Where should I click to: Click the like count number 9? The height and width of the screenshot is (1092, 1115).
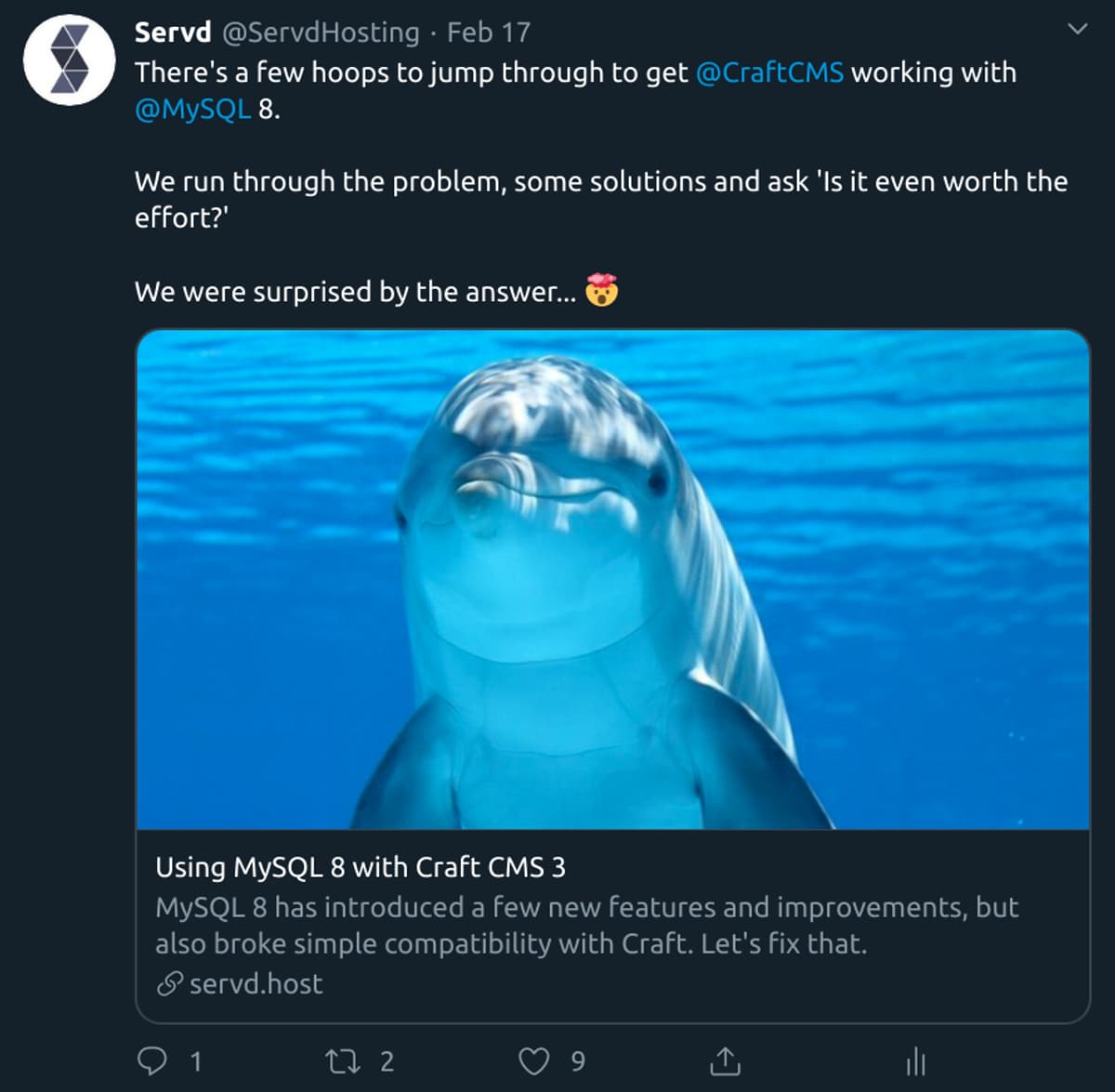578,1060
